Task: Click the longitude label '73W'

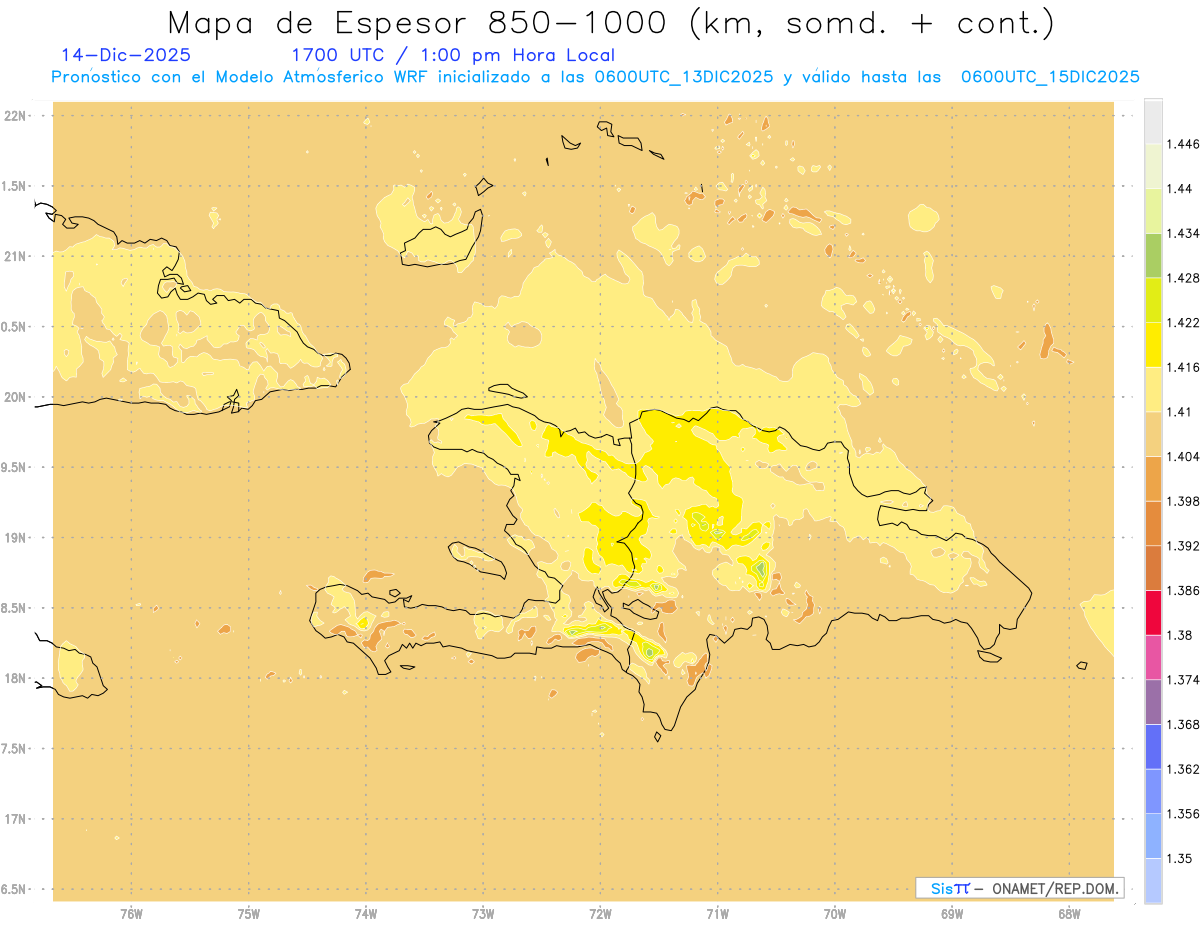Action: click(483, 913)
